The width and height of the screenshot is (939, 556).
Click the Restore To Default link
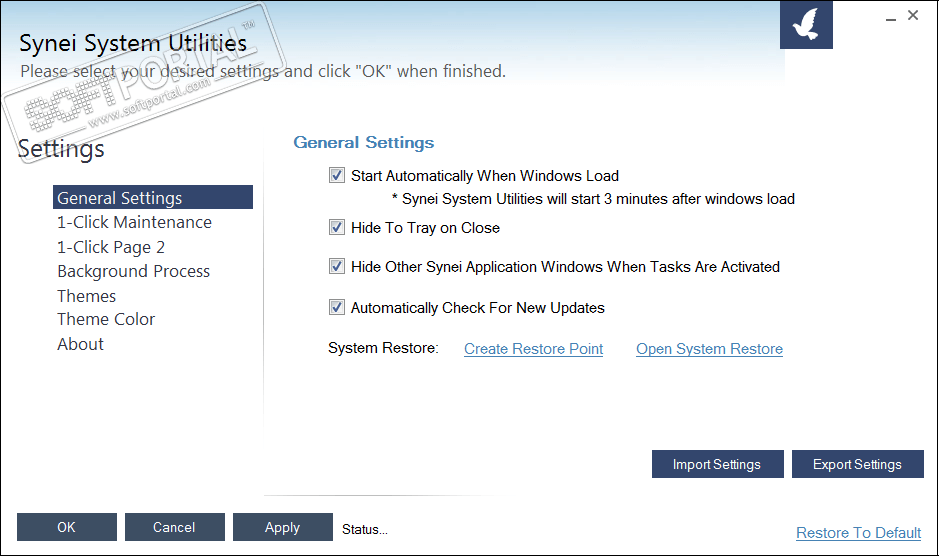pos(858,533)
